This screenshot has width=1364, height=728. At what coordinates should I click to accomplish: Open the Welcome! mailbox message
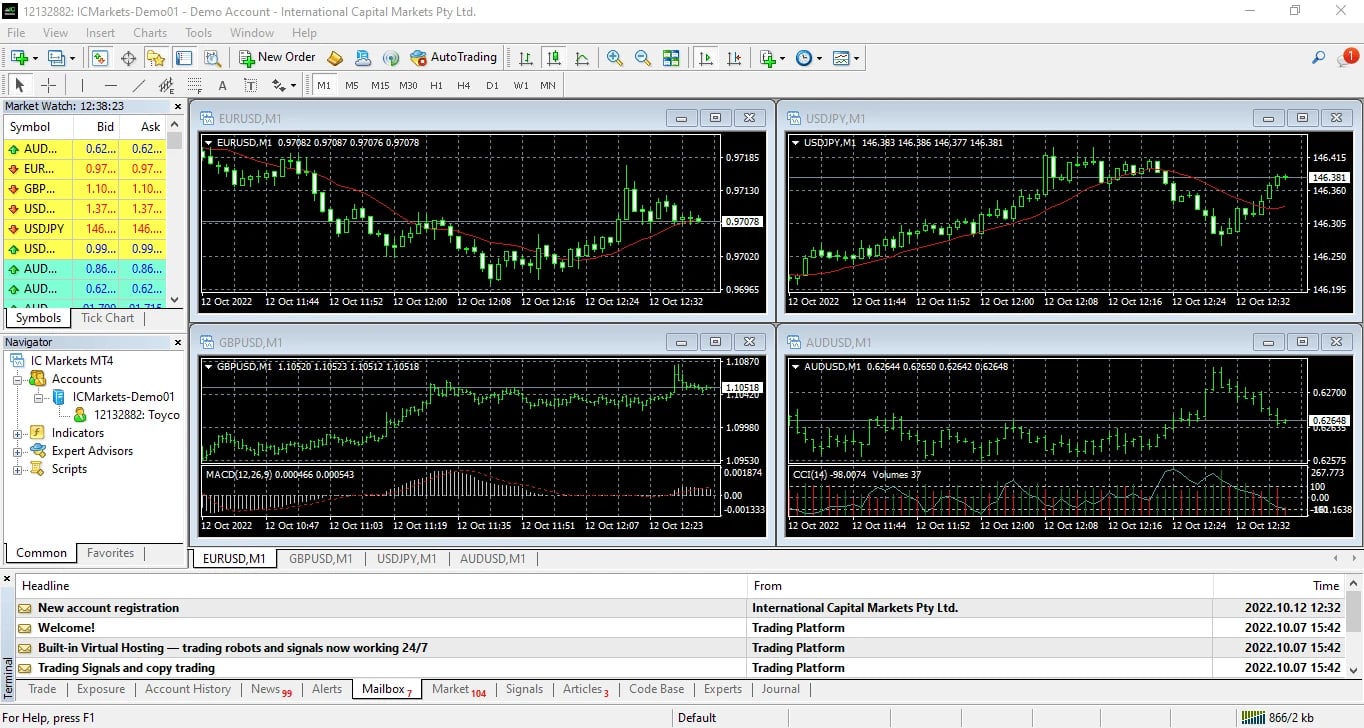point(66,628)
